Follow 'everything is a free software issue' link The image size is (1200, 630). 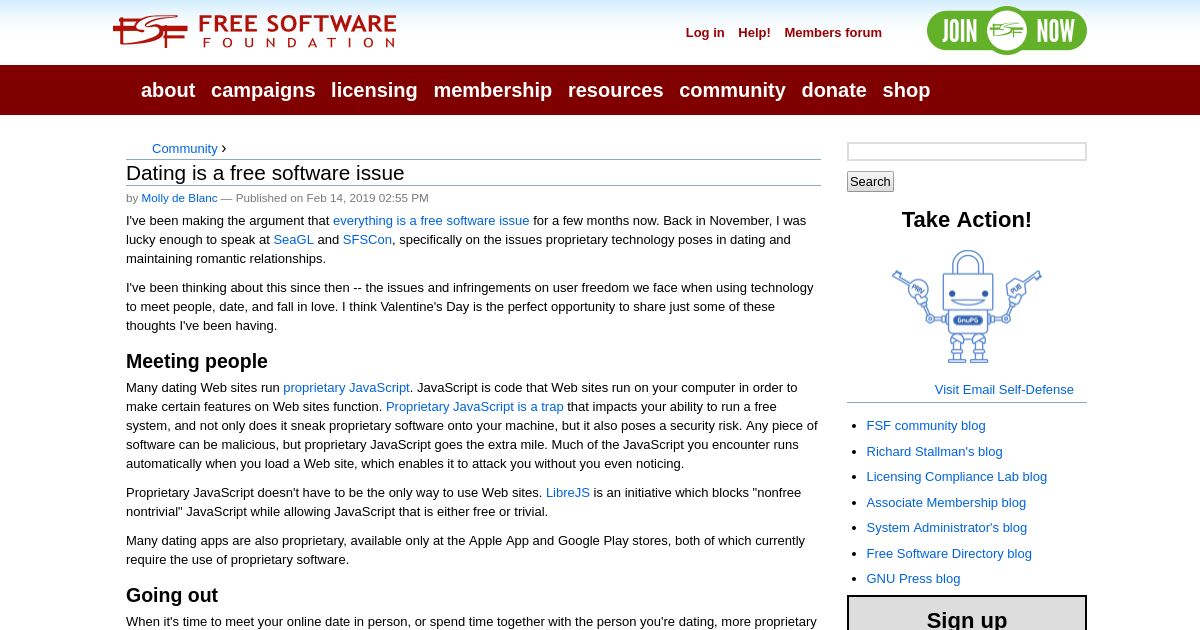[431, 221]
